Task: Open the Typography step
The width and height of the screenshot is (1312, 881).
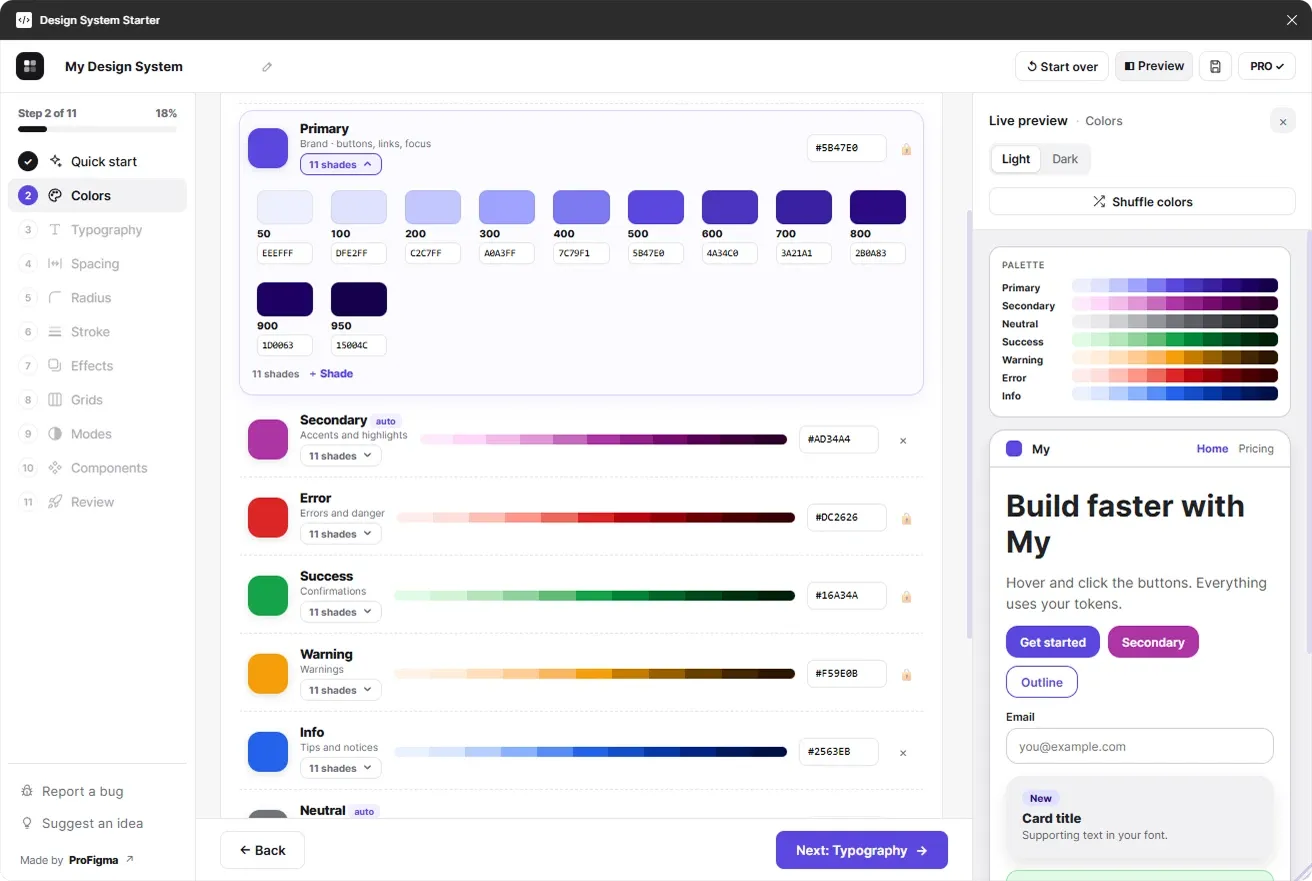Action: pyautogui.click(x=97, y=230)
